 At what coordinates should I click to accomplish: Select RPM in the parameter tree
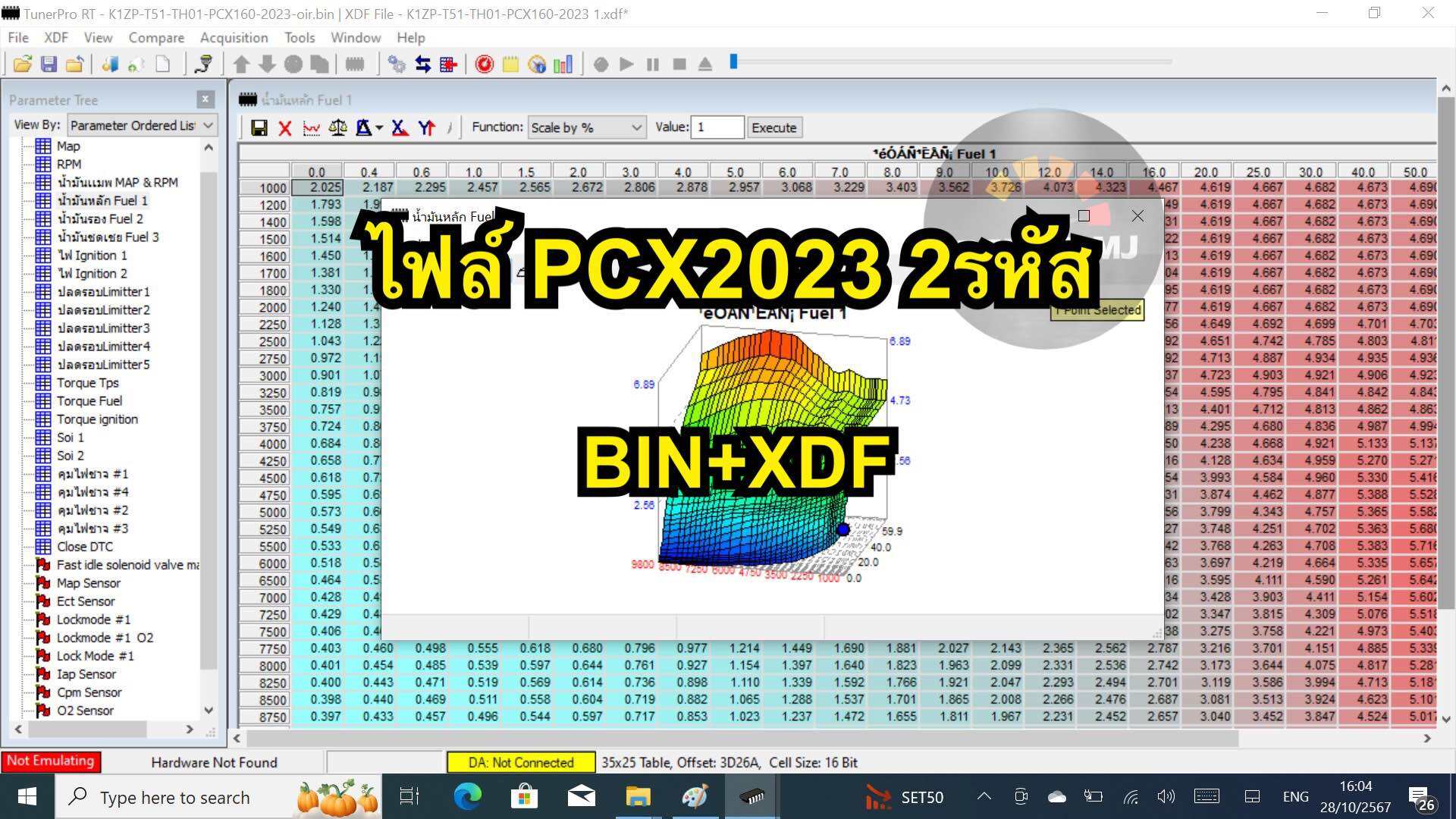69,164
